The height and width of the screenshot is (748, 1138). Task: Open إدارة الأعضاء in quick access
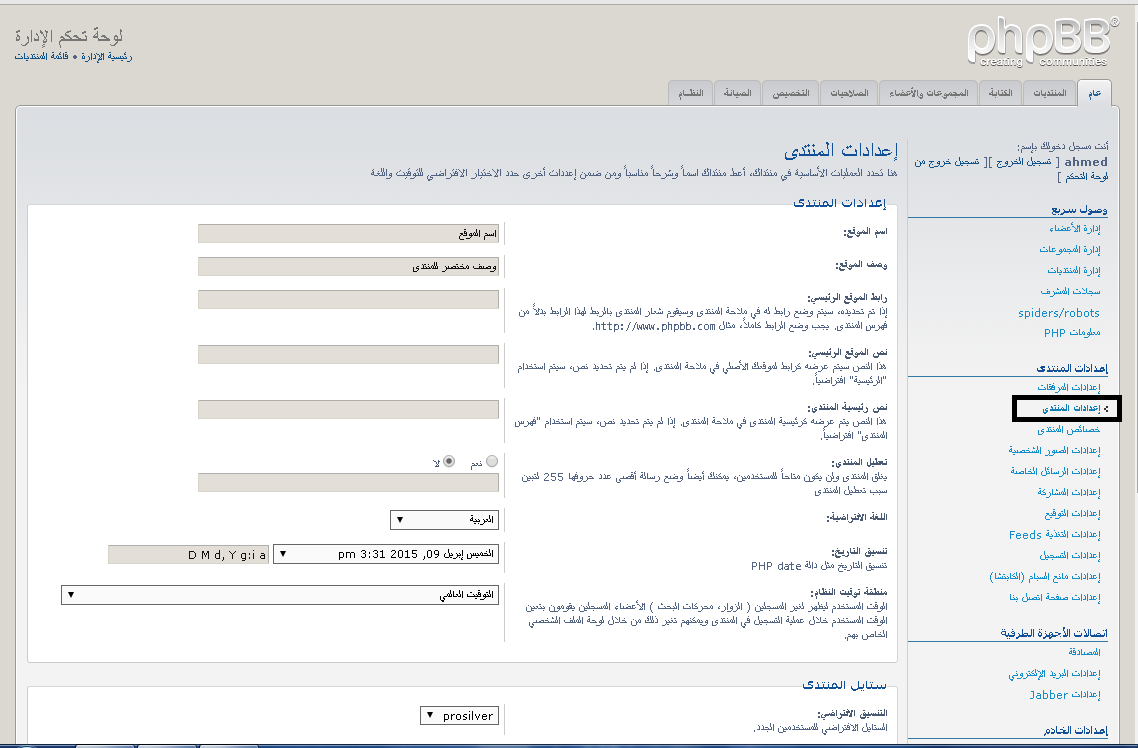coord(1074,229)
